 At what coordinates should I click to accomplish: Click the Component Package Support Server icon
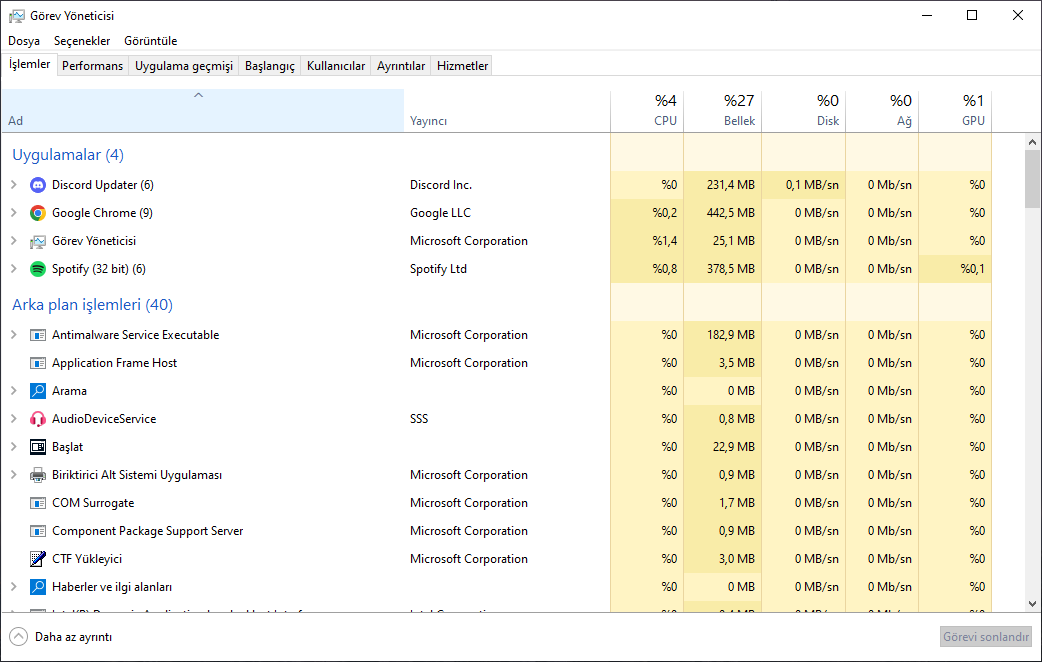tap(38, 531)
